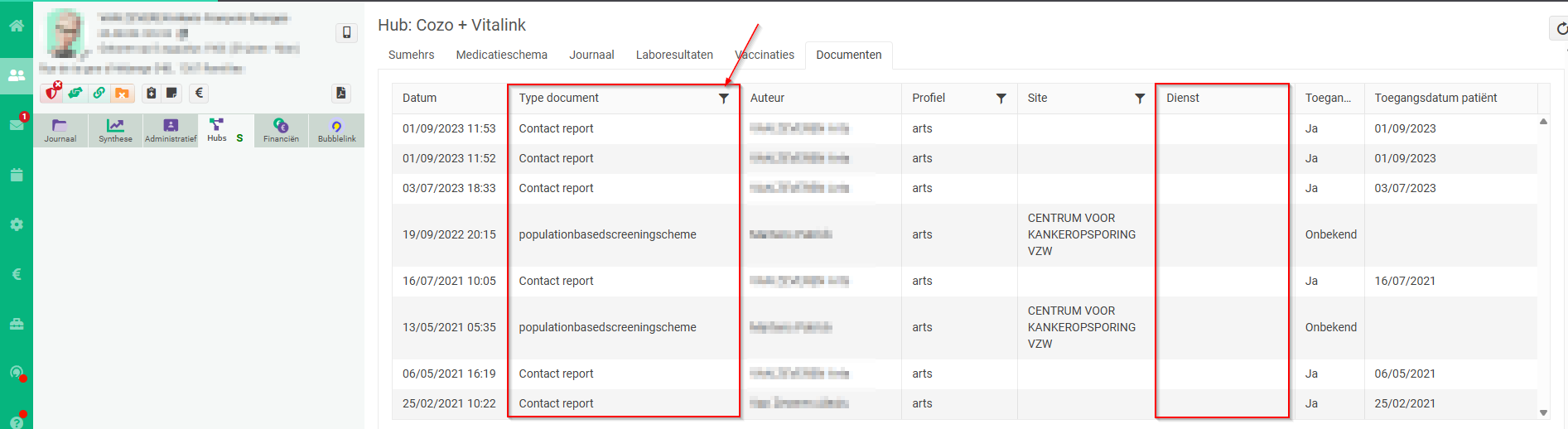Click the mobile phone icon button
Viewport: 1568px width, 429px height.
[346, 32]
